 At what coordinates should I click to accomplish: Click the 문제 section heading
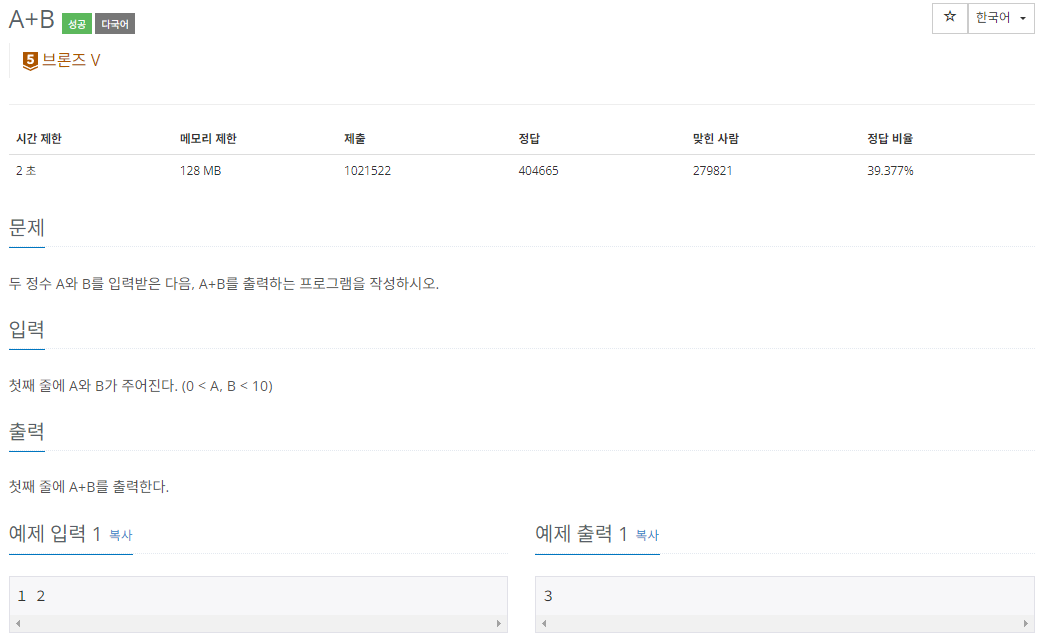click(27, 228)
